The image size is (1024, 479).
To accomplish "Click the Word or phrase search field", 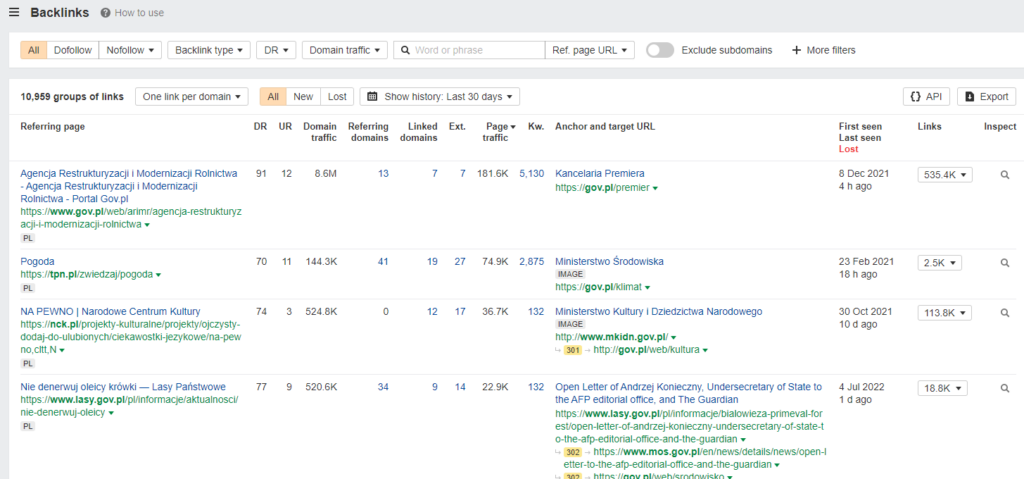I will click(x=475, y=50).
